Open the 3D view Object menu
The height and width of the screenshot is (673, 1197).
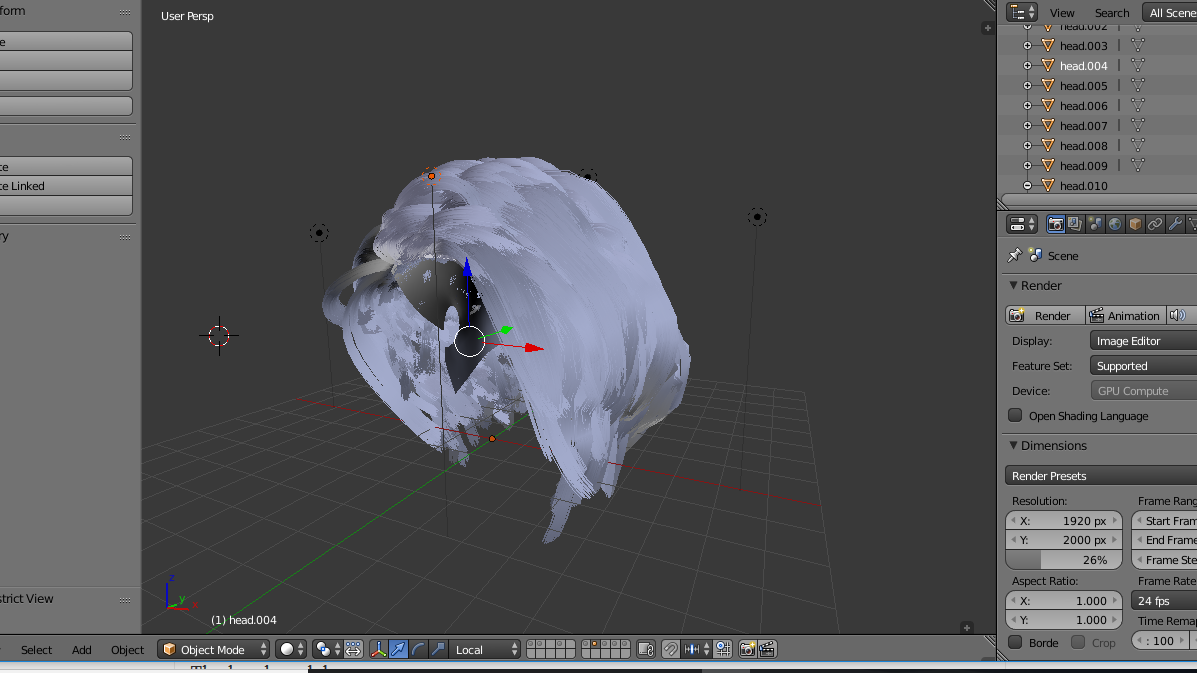pyautogui.click(x=127, y=649)
